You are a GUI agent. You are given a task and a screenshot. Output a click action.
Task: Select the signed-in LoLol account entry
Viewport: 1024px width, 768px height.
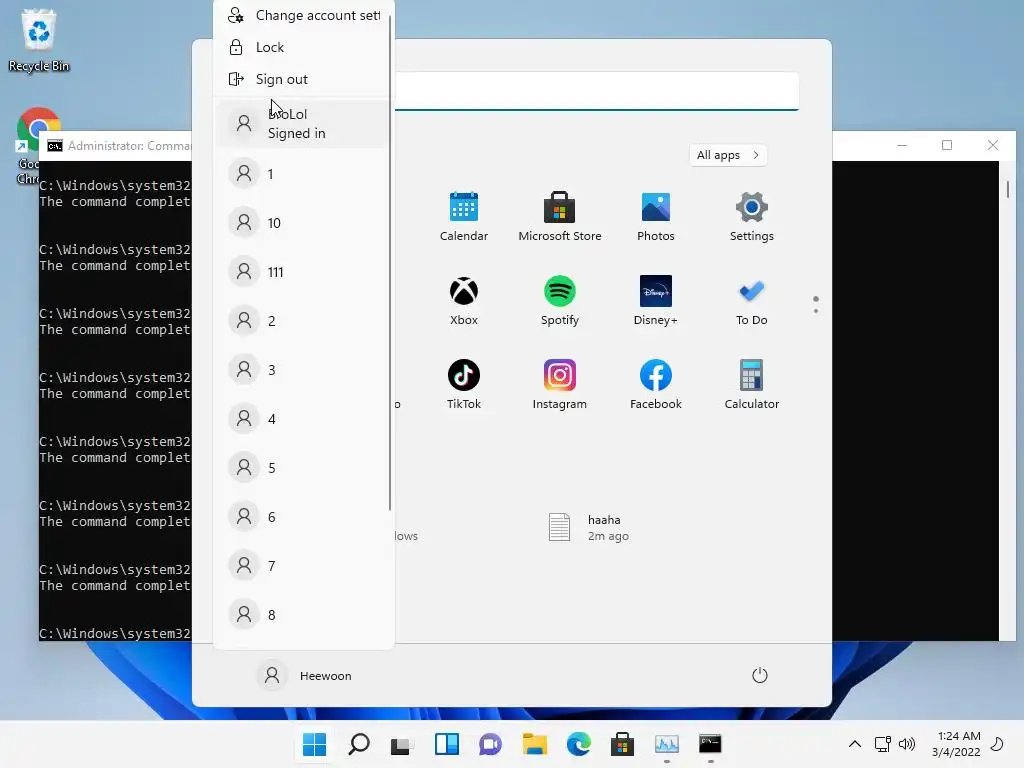[x=303, y=123]
